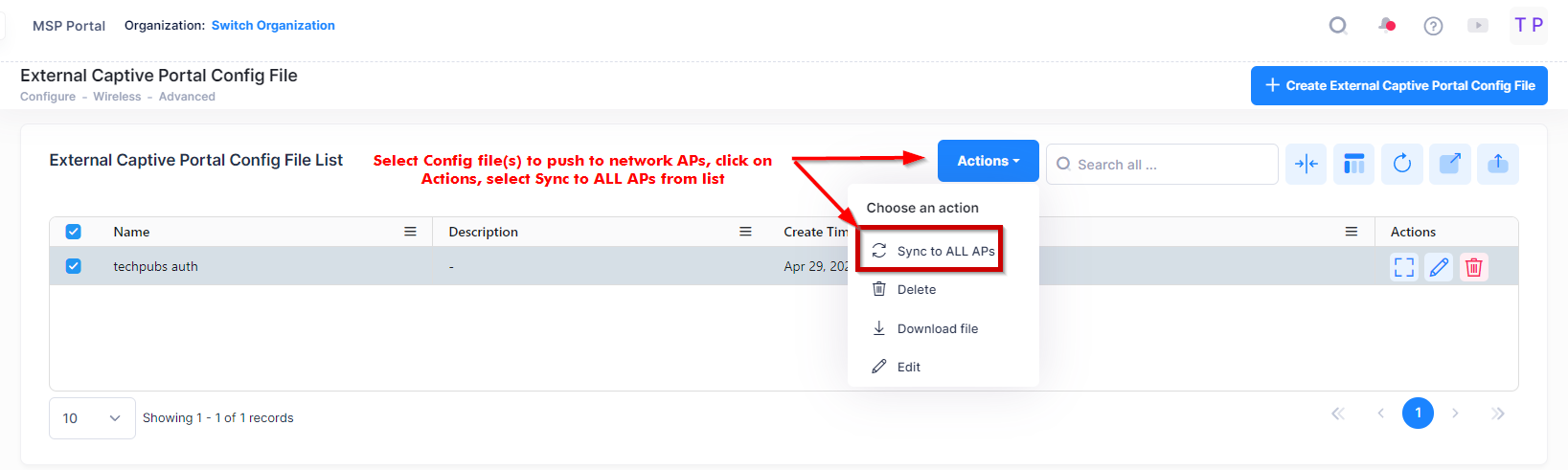Image resolution: width=1568 pixels, height=470 pixels.
Task: Uncheck the techpubs auth row checkbox
Action: pyautogui.click(x=73, y=266)
